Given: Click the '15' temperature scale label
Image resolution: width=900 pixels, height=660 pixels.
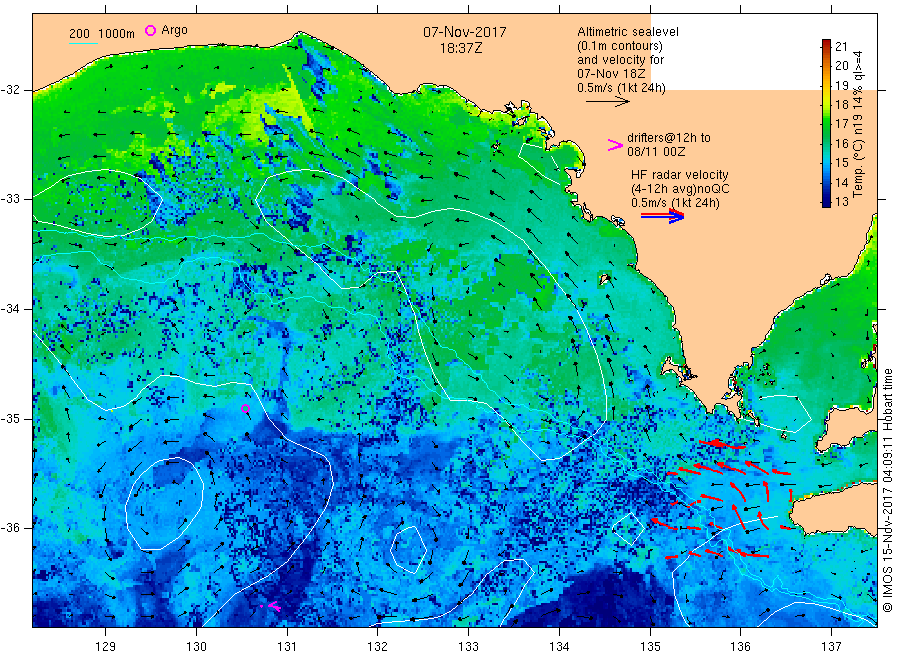Looking at the screenshot, I should pos(841,163).
